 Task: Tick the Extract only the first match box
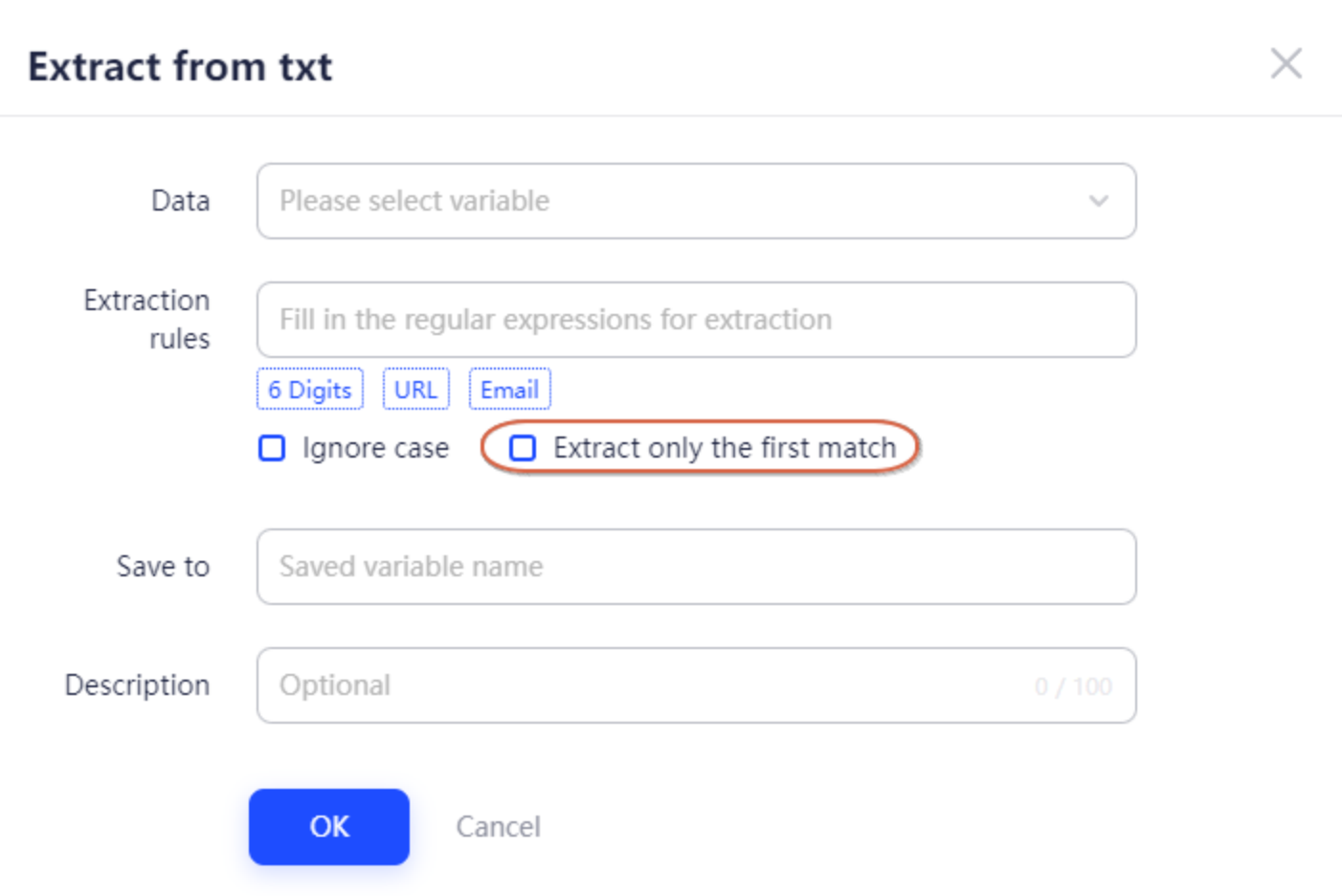tap(523, 448)
